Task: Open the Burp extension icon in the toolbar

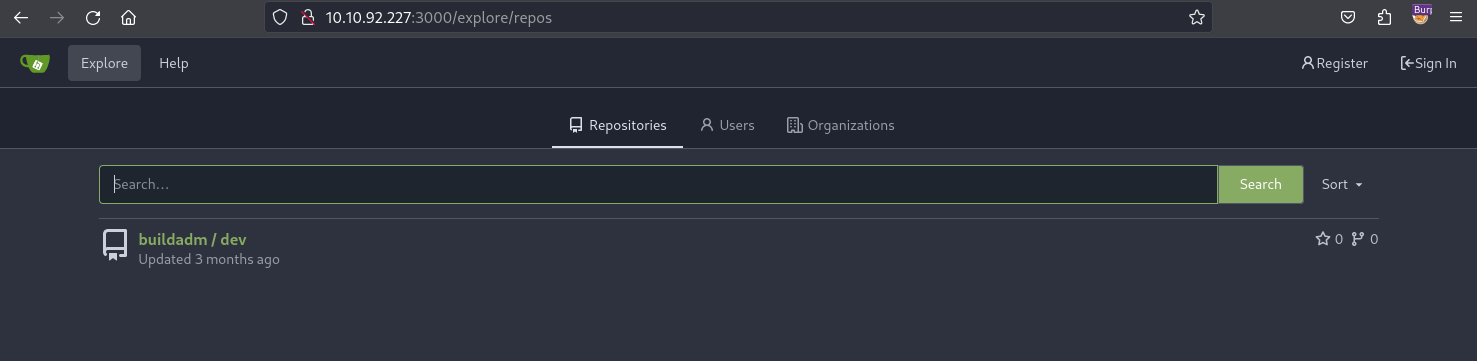Action: point(1420,15)
